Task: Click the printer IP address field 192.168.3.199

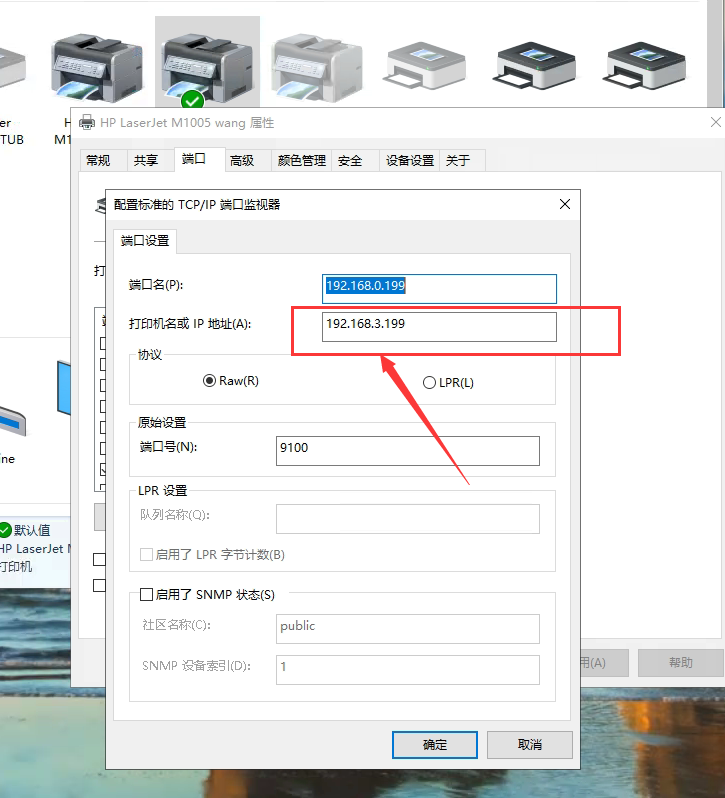Action: click(439, 327)
